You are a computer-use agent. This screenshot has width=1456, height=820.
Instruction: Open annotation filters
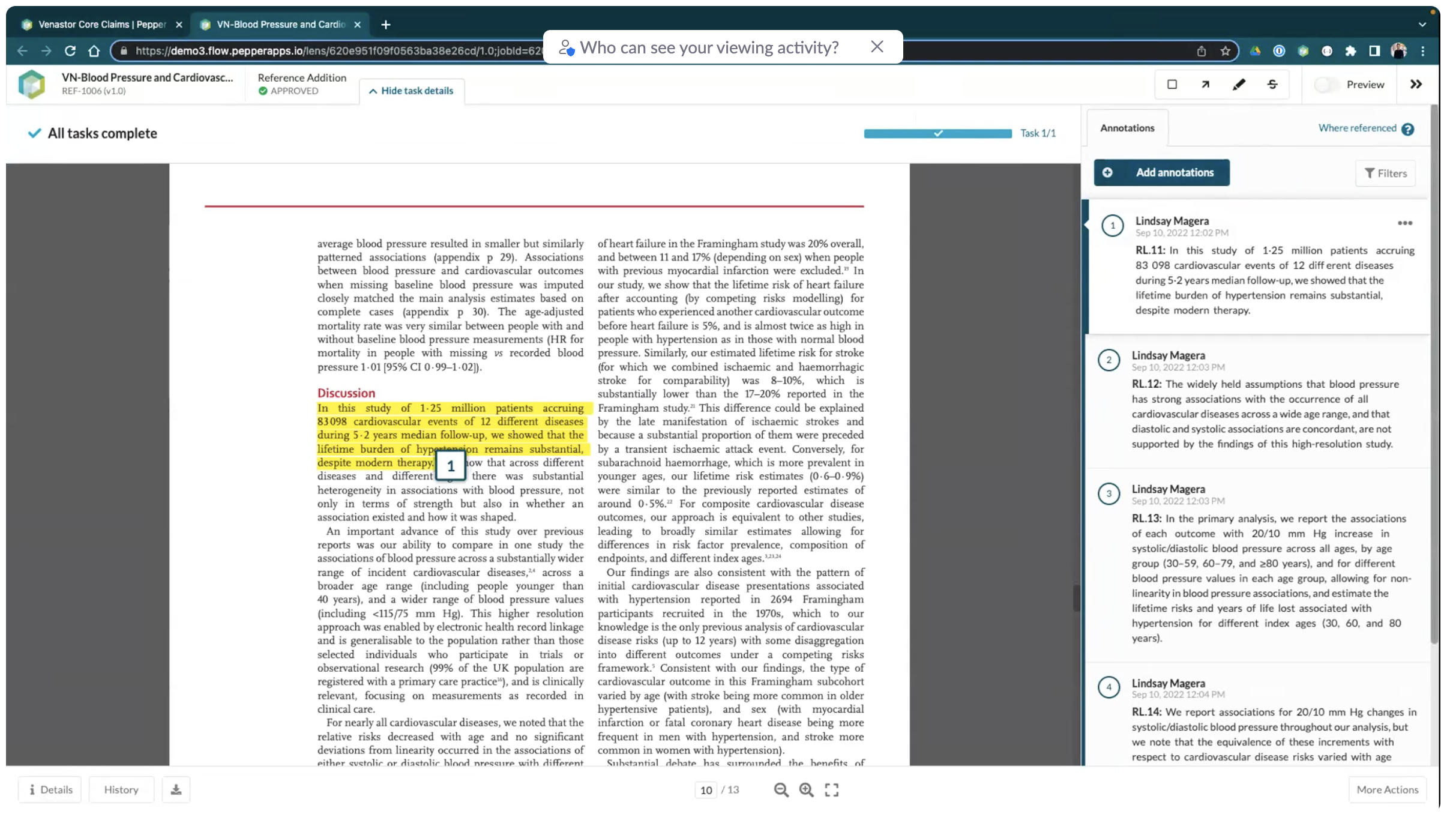tap(1386, 173)
